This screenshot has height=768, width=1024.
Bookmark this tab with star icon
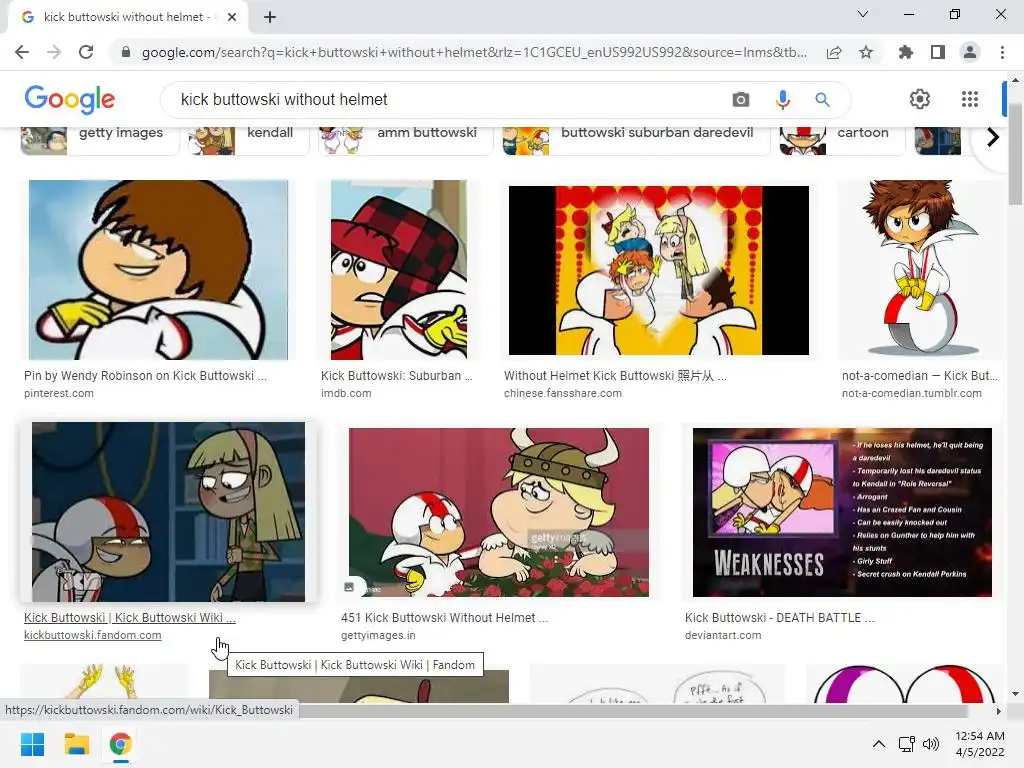[866, 52]
